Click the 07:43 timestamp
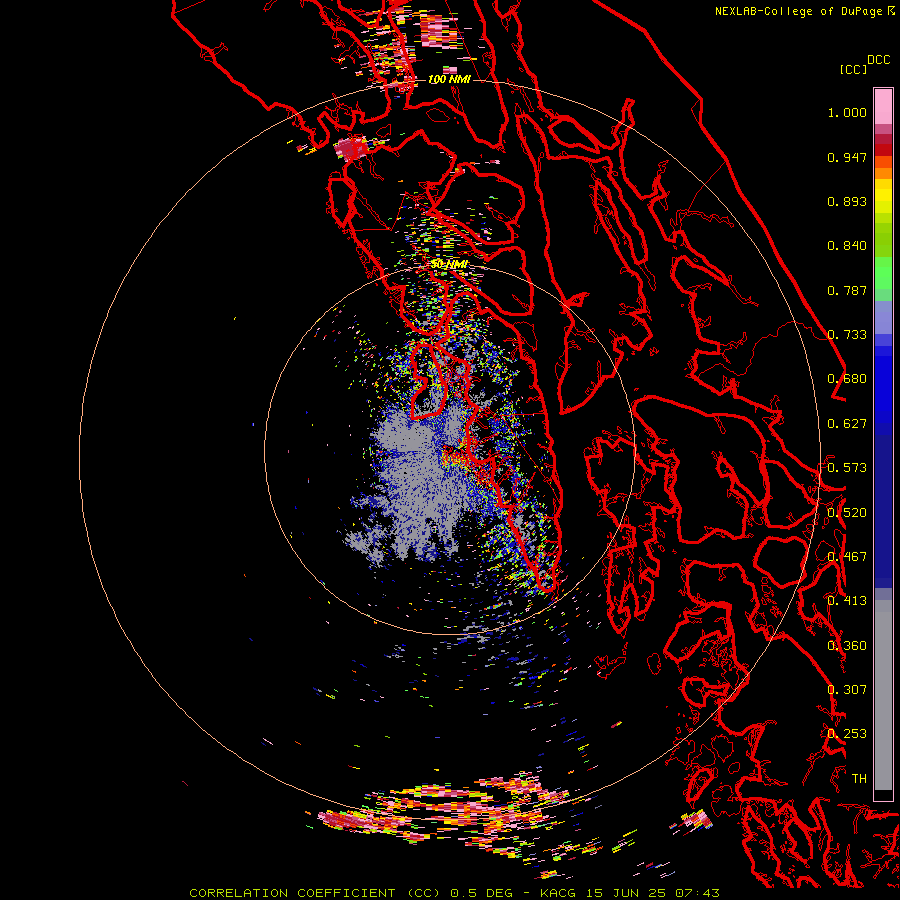This screenshot has height=900, width=900. point(695,893)
